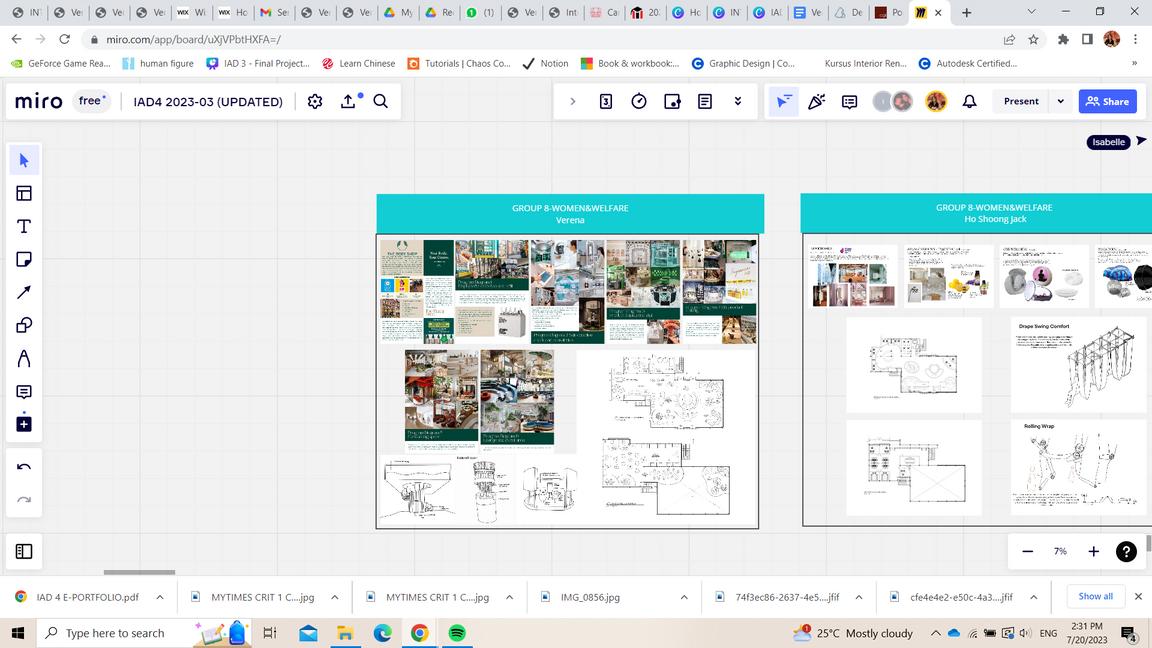
Task: Pick the Sticky note tool
Action: pyautogui.click(x=24, y=259)
